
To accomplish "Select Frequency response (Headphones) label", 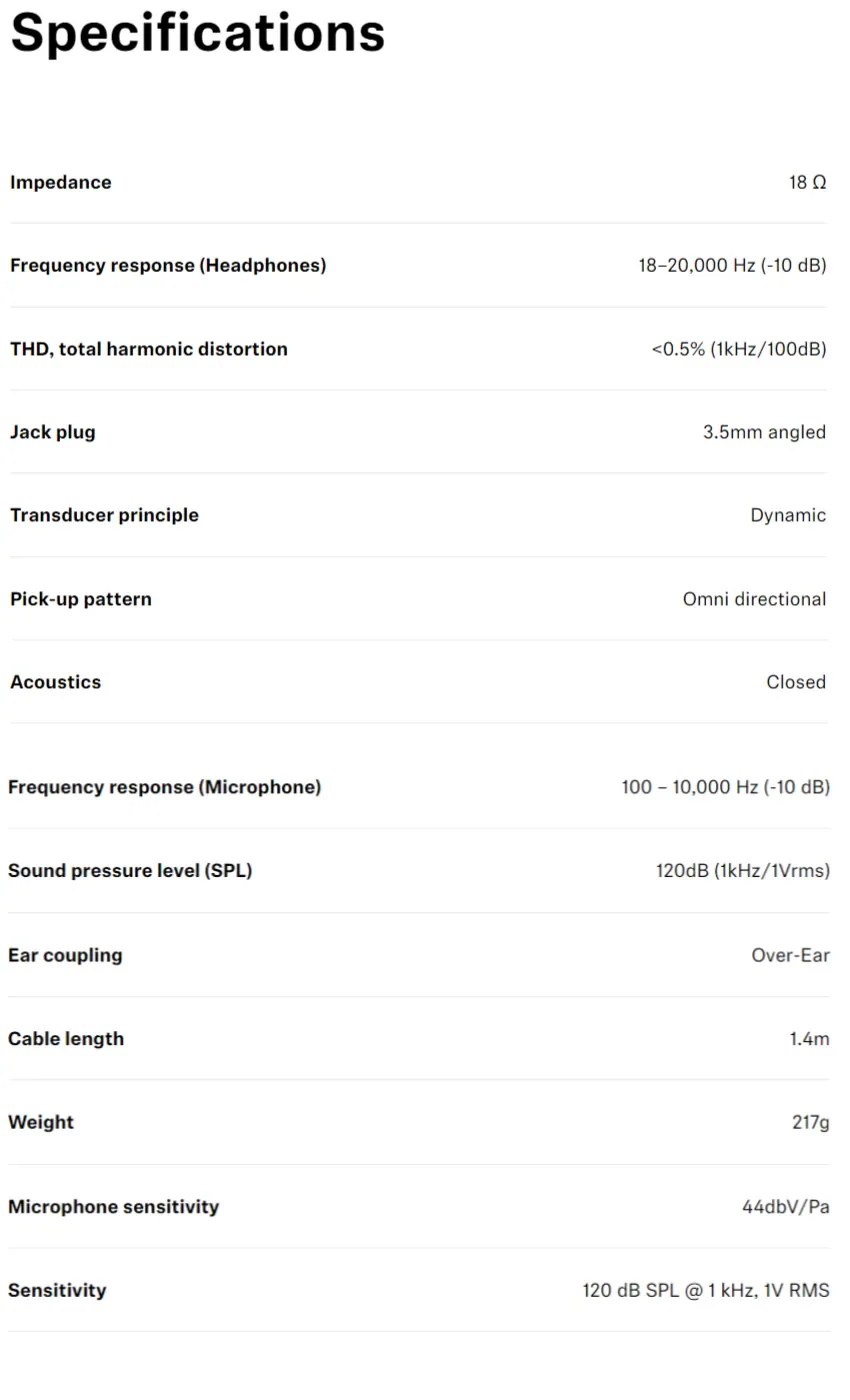I will tap(168, 265).
